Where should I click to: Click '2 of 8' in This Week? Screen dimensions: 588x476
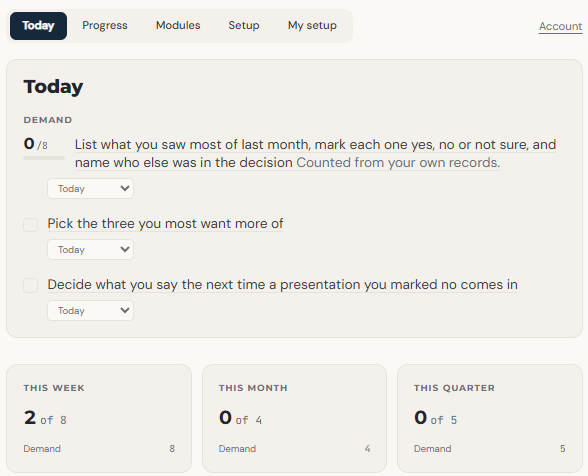pyautogui.click(x=45, y=418)
